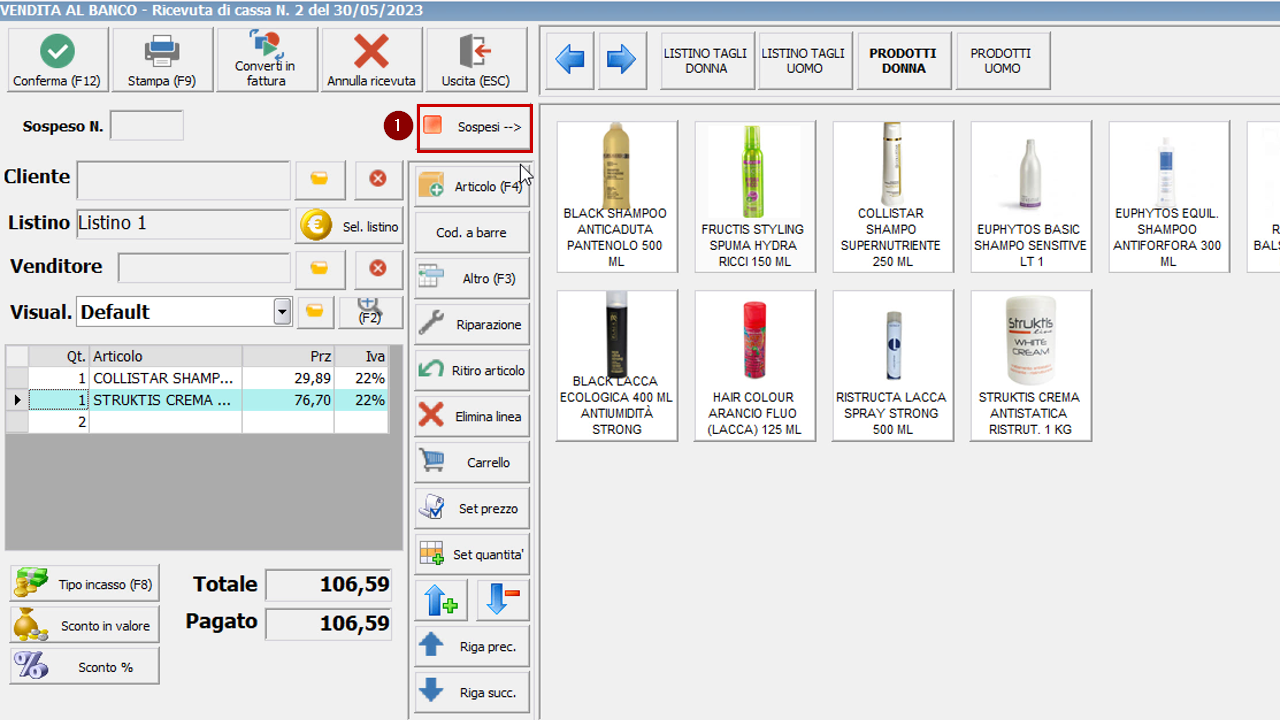Viewport: 1280px width, 720px height.
Task: Click the Articolo column header
Action: [x=166, y=356]
